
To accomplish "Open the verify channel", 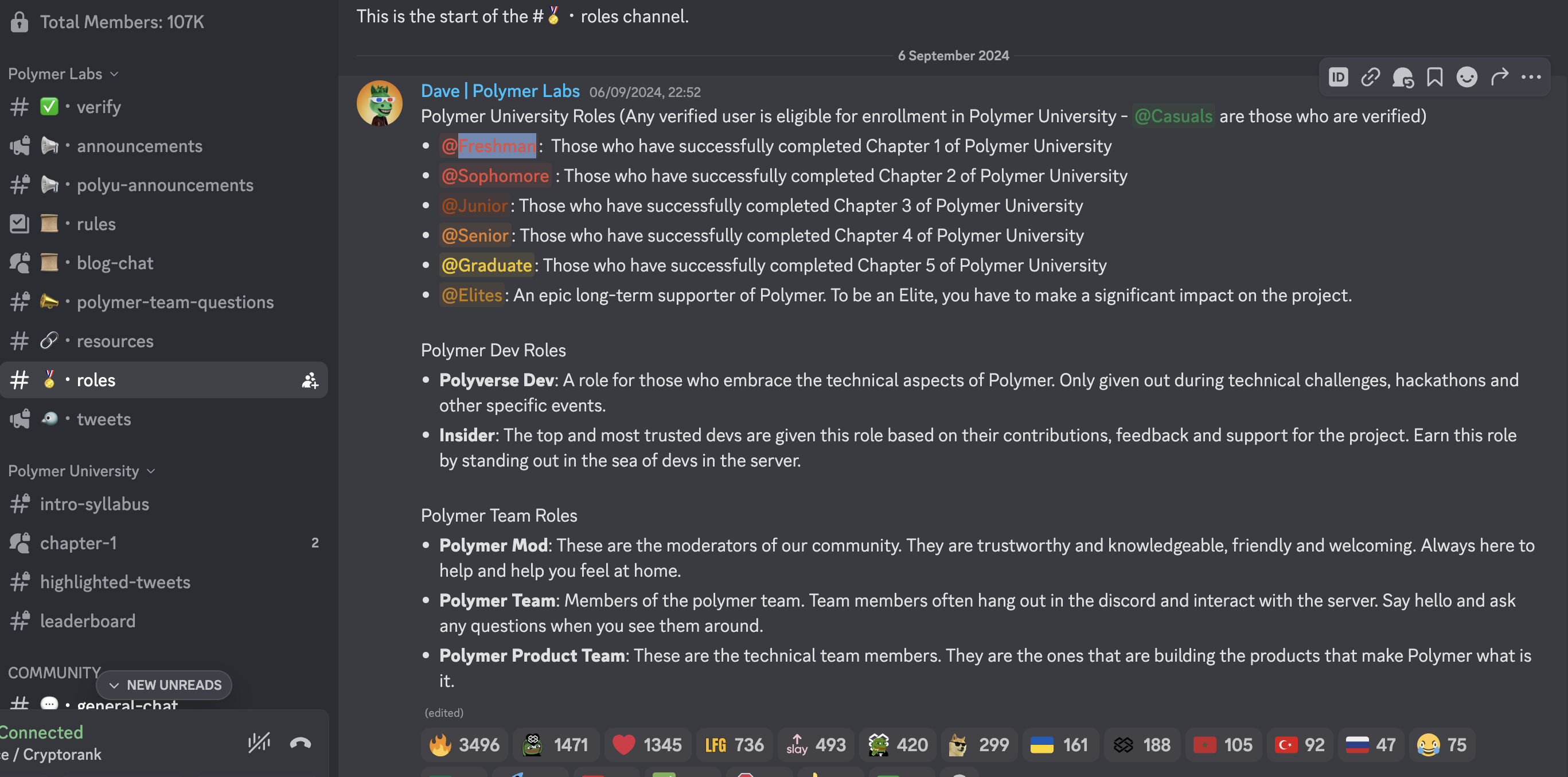I will [x=163, y=107].
